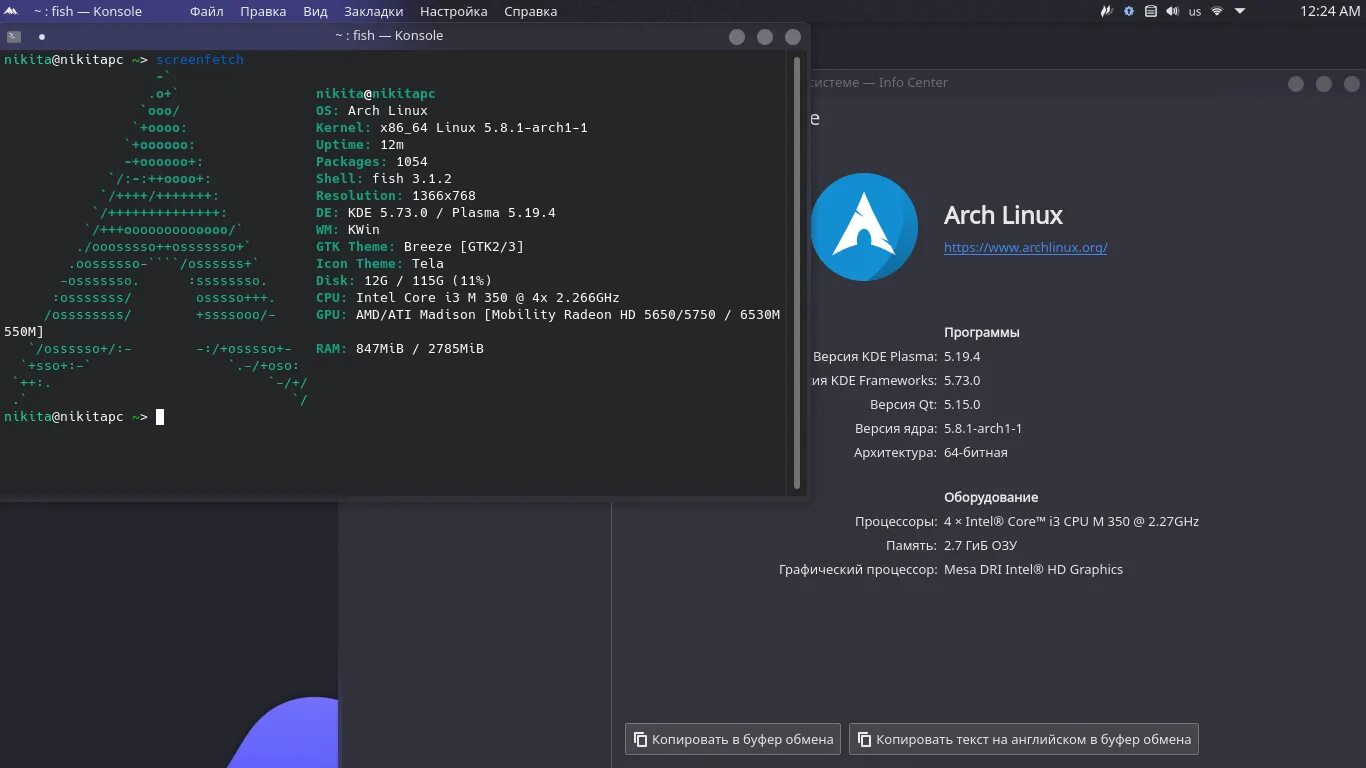Screen dimensions: 1366x768
Task: Click the 'Intel® Core™ i3 CPU M 350' processor value
Action: 1071,522
